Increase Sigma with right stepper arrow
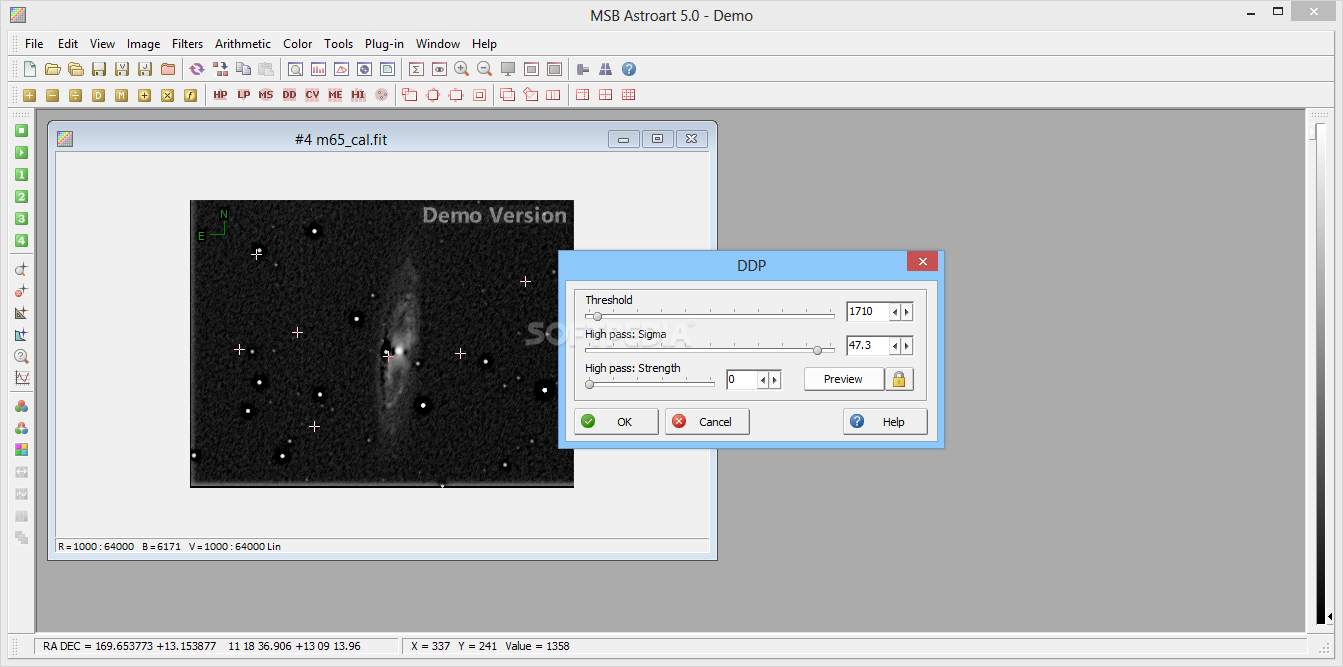The height and width of the screenshot is (667, 1343). (x=907, y=346)
